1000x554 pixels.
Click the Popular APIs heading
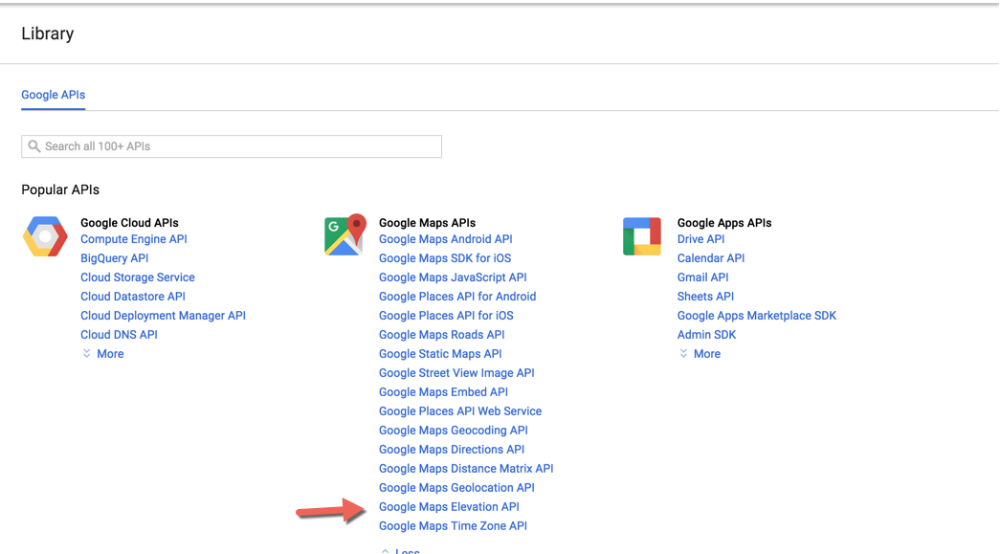(x=61, y=190)
